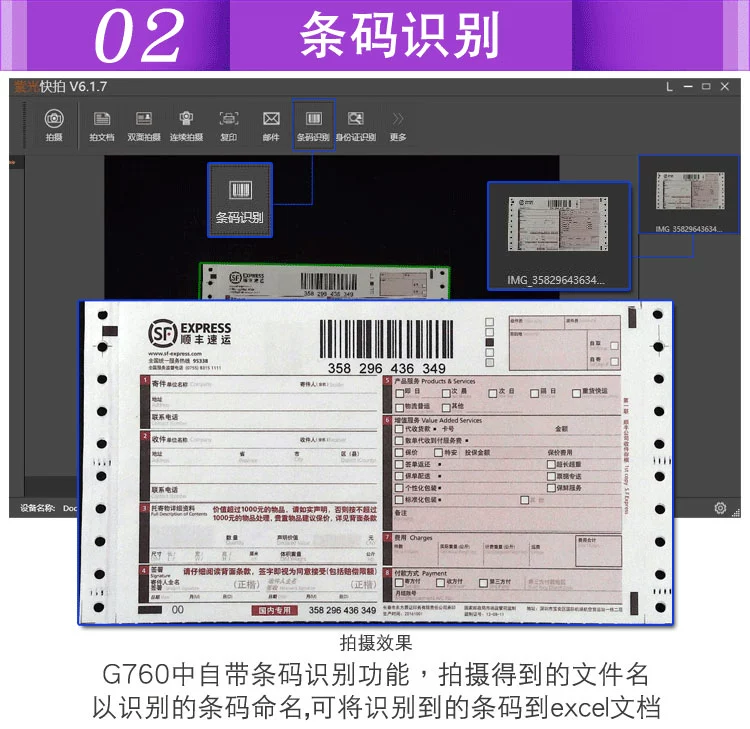
Task: Click the green-outlined live camera preview document
Action: (325, 281)
